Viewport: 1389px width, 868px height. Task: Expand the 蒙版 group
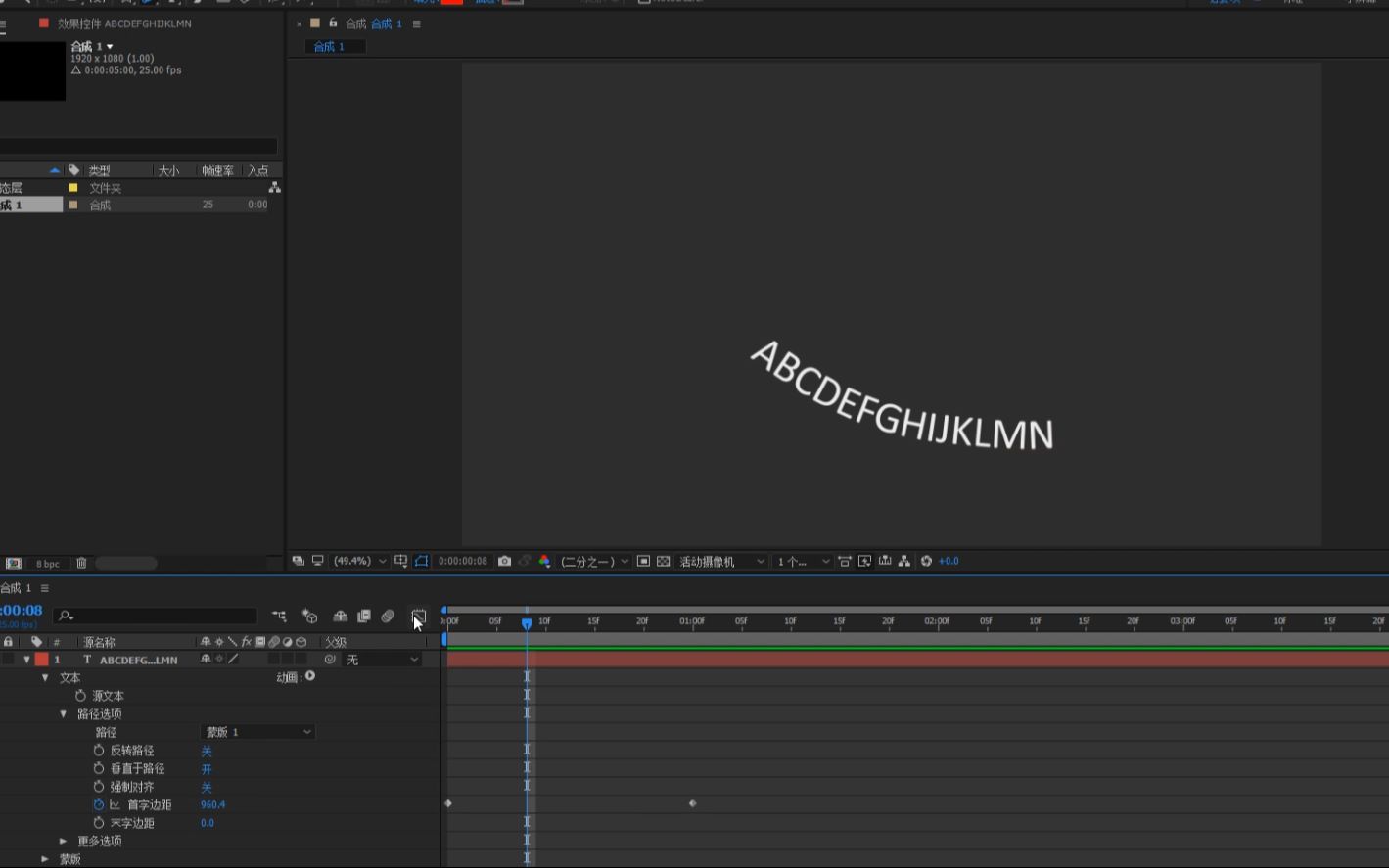[45, 859]
